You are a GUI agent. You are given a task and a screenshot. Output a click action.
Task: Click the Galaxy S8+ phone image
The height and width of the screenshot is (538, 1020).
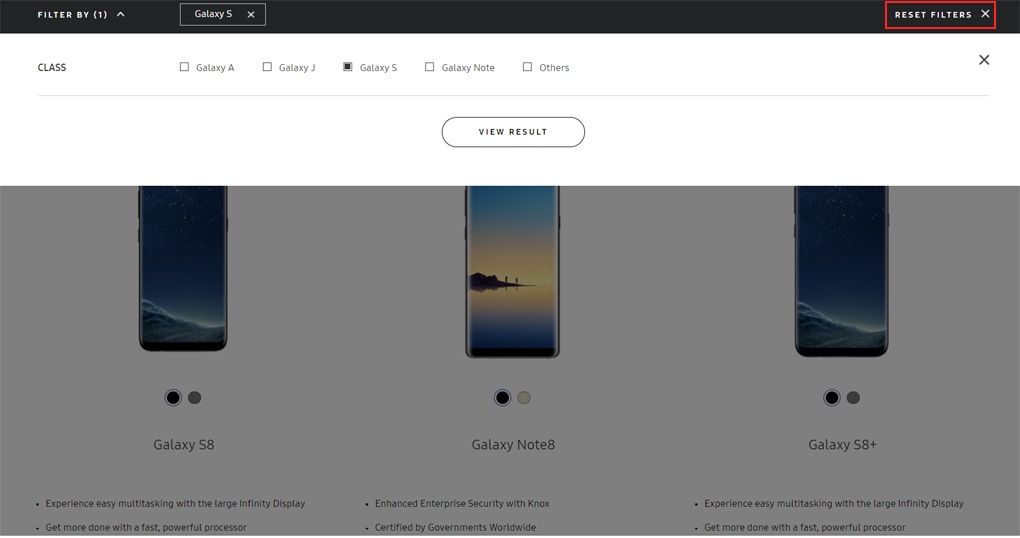[x=841, y=271]
